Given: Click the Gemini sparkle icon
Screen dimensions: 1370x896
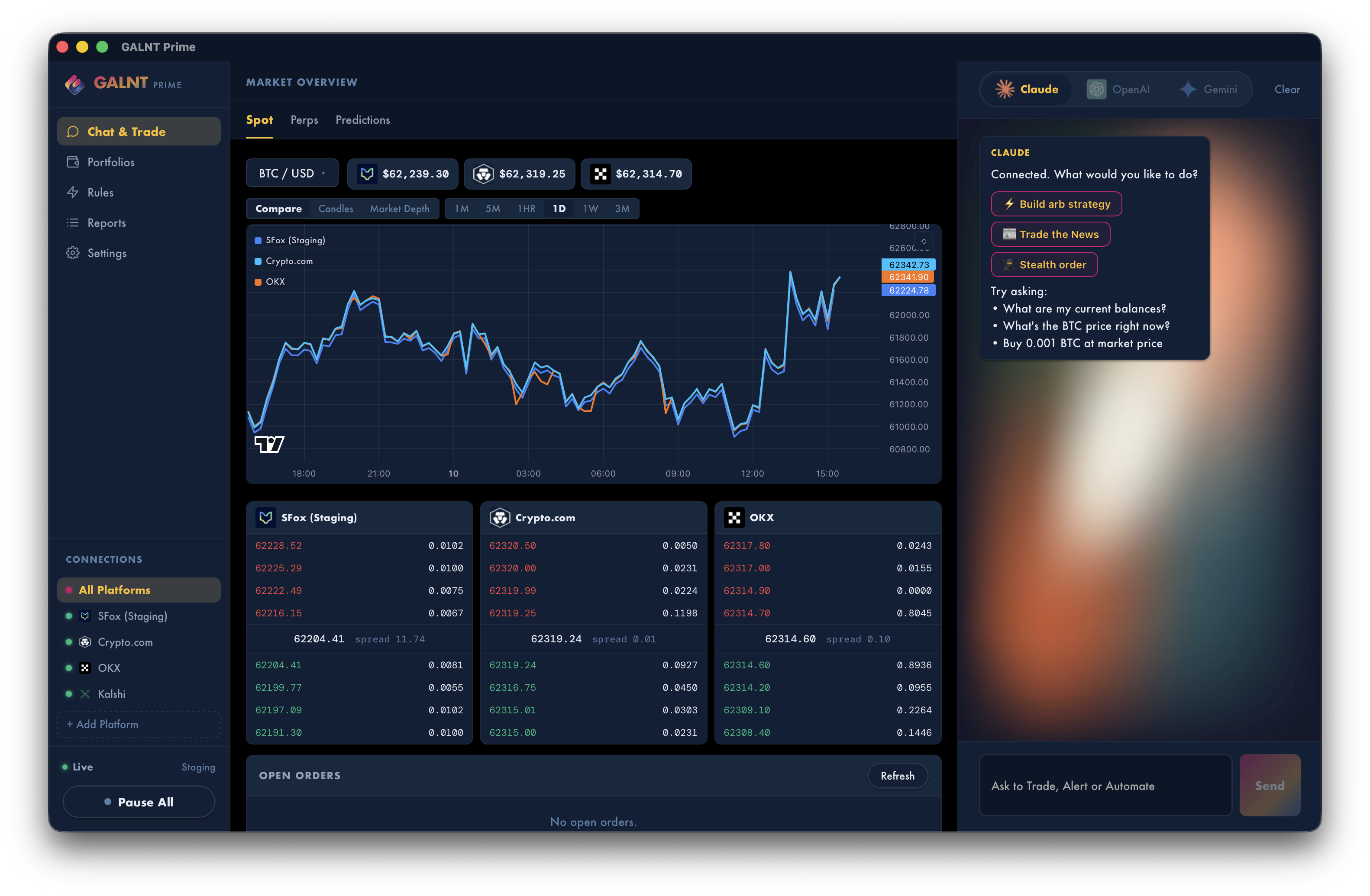Looking at the screenshot, I should [1188, 89].
